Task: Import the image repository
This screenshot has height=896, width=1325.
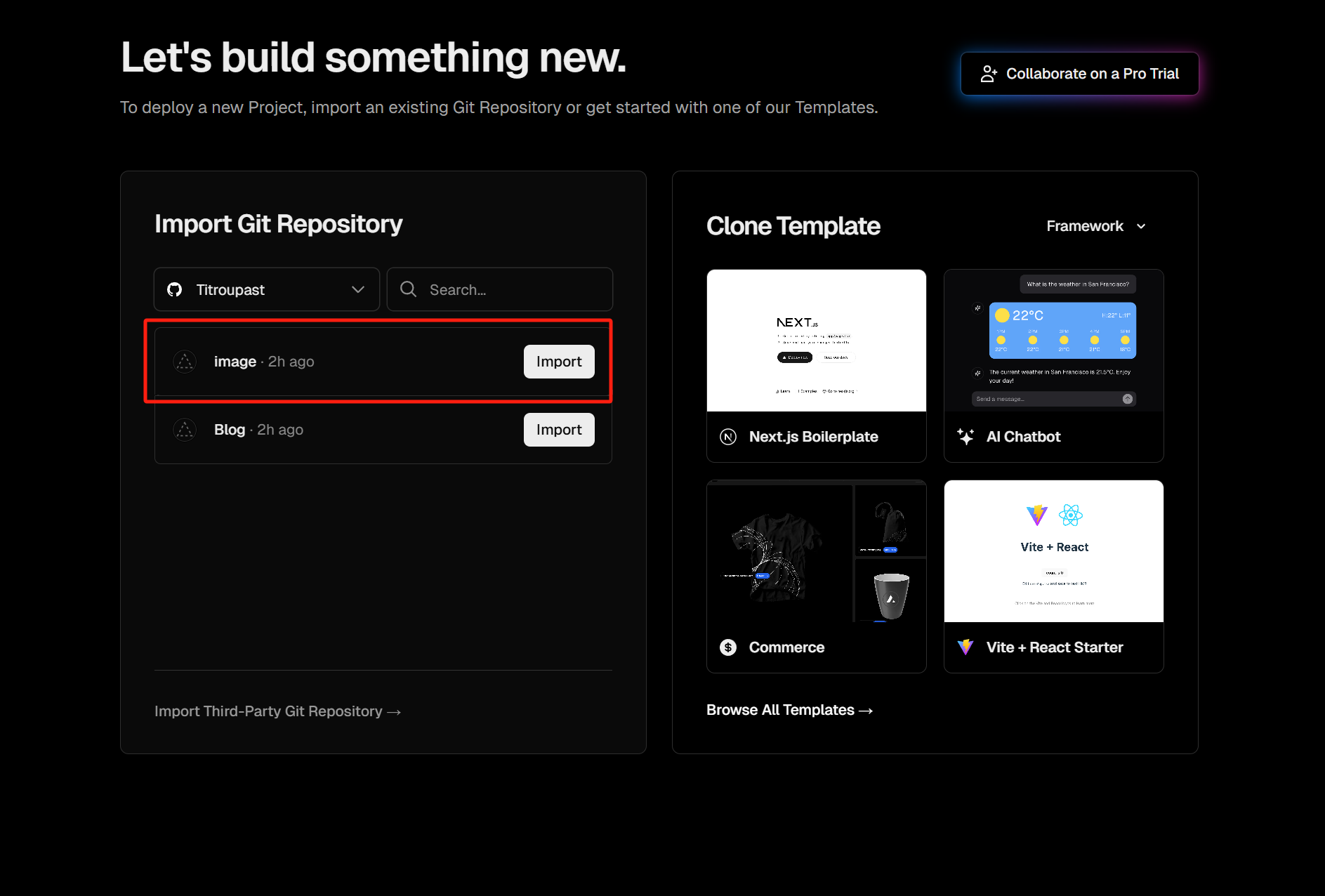Action: coord(559,362)
